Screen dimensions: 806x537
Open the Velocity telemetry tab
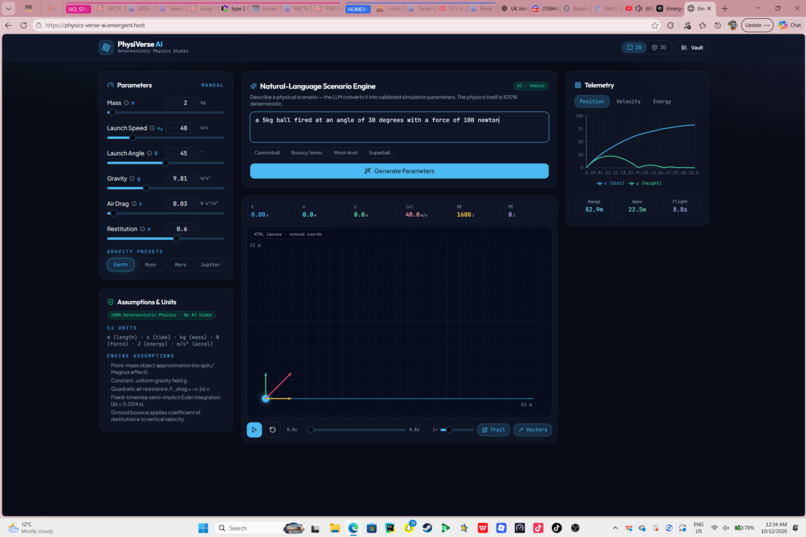(628, 101)
